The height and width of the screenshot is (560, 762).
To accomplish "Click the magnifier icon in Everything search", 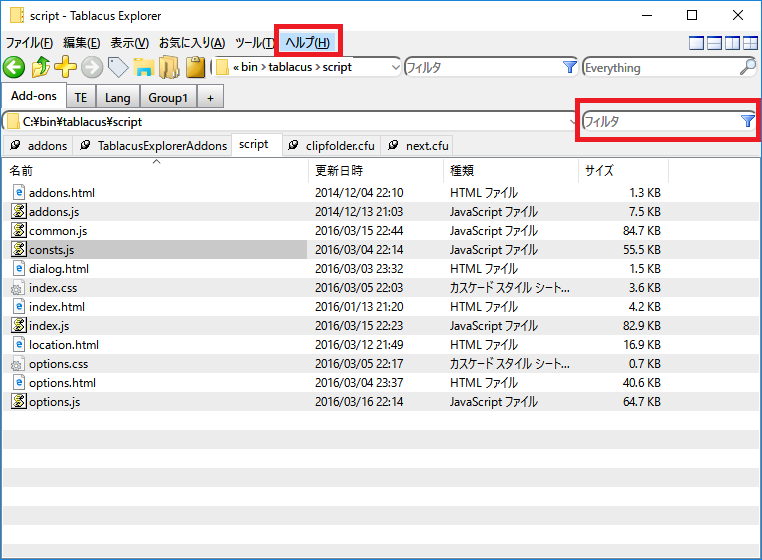I will [747, 67].
